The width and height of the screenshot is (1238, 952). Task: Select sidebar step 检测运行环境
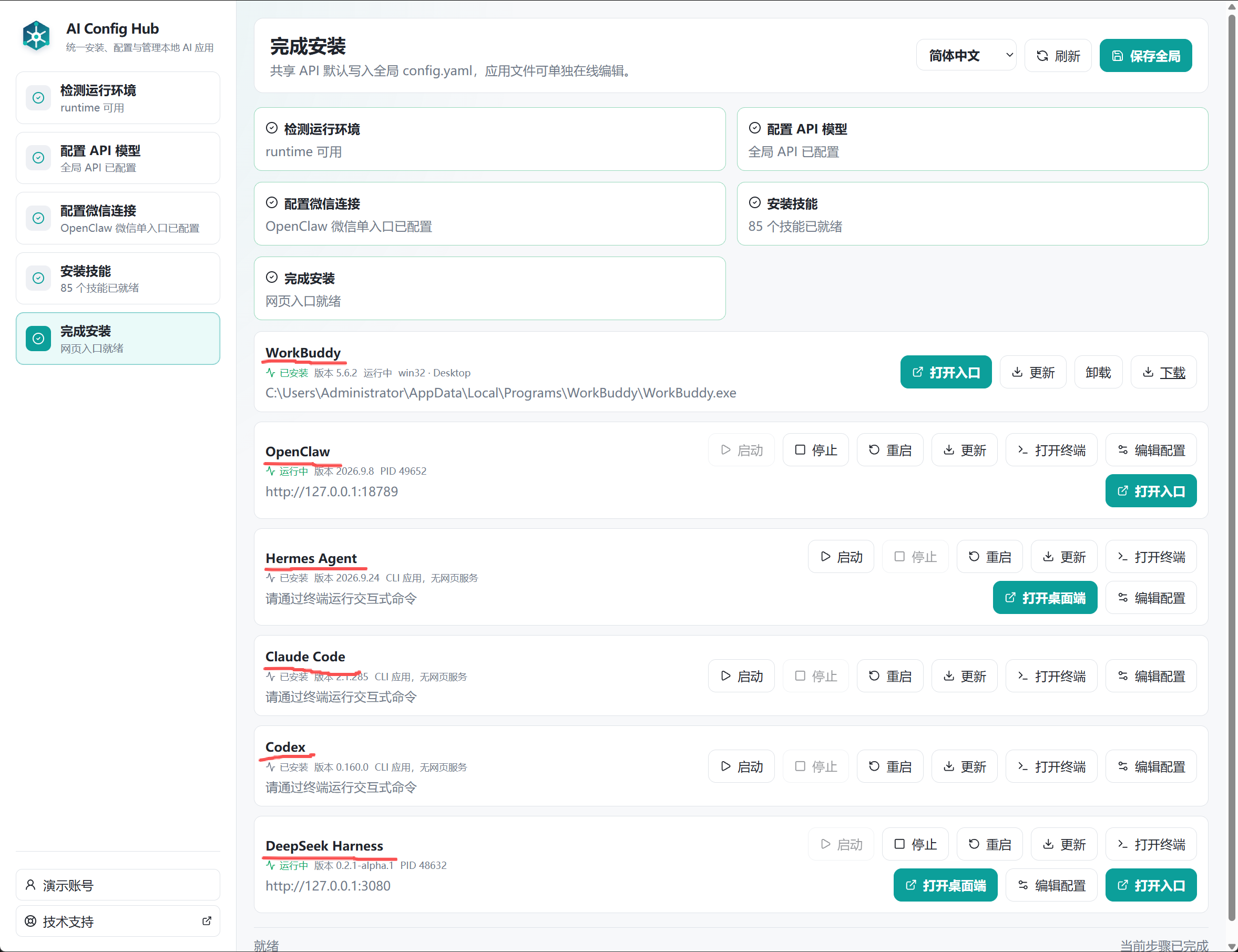[118, 98]
